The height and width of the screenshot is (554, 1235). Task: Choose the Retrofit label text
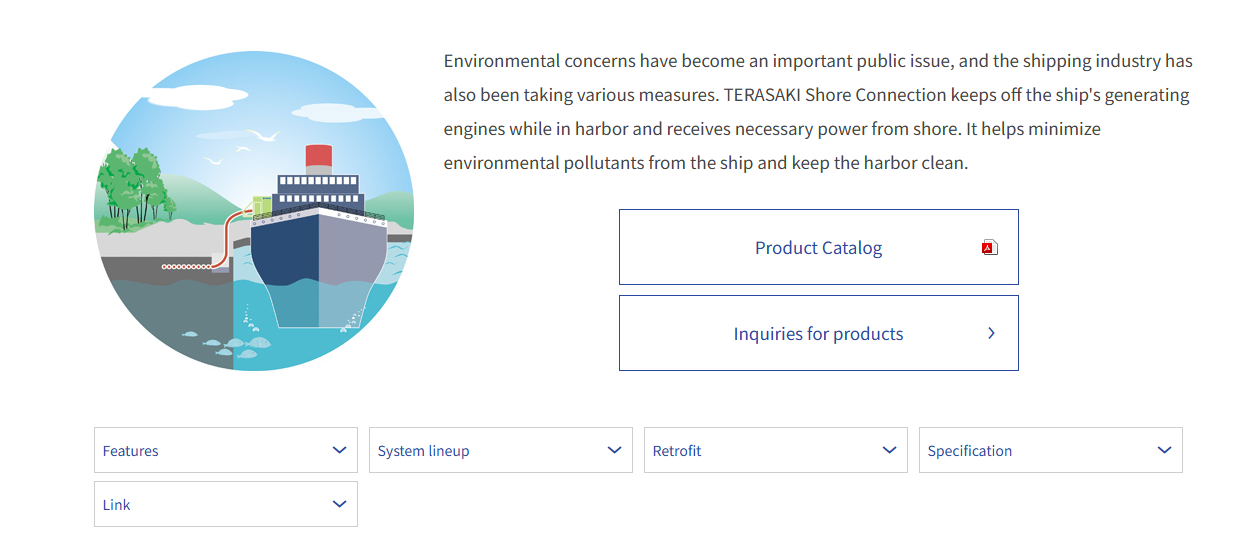677,451
